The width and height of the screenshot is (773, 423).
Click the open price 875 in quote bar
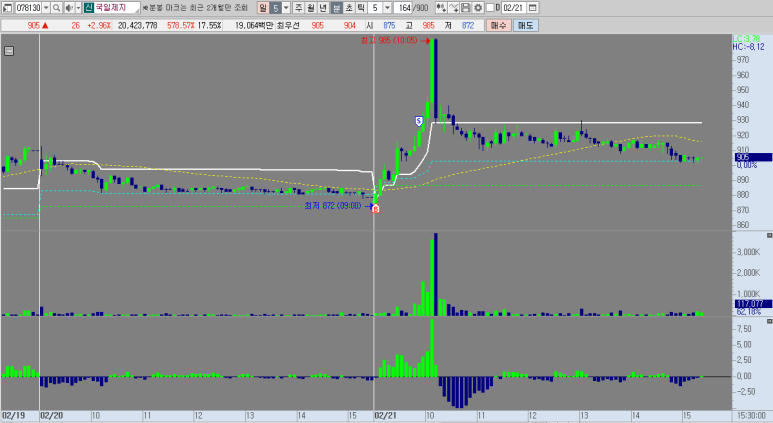(x=389, y=25)
